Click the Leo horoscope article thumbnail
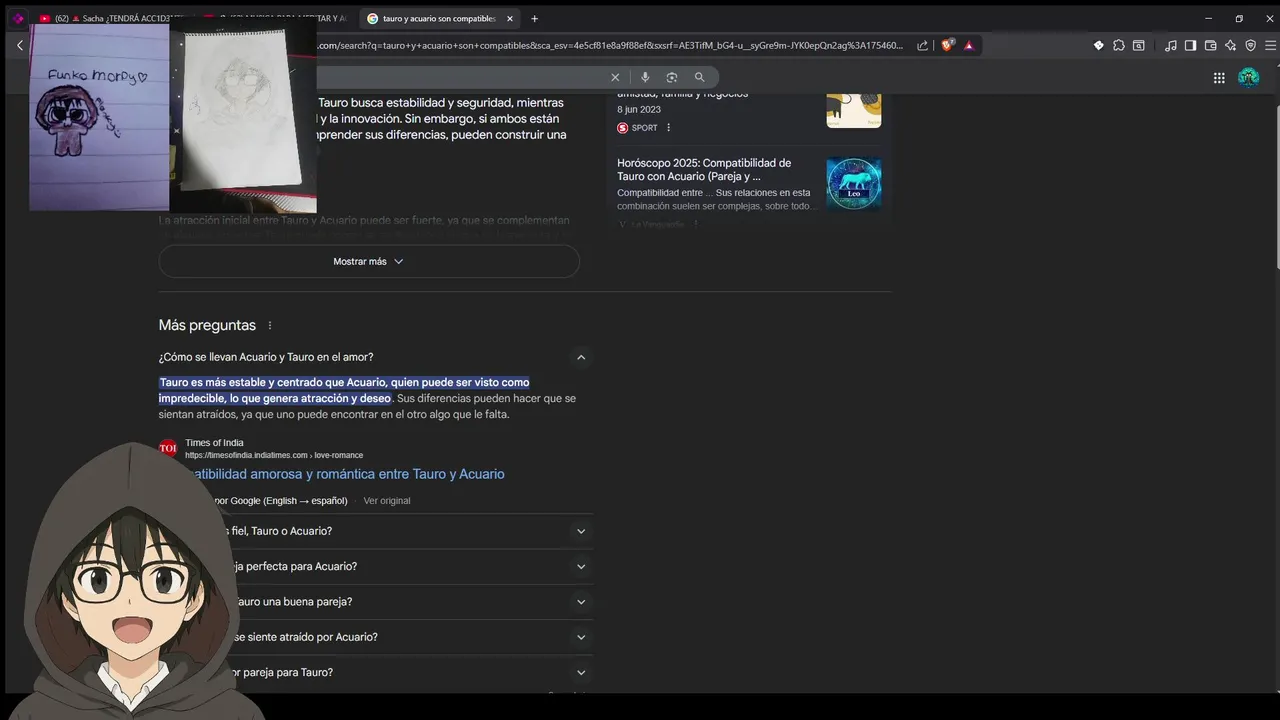The height and width of the screenshot is (720, 1280). coord(854,184)
